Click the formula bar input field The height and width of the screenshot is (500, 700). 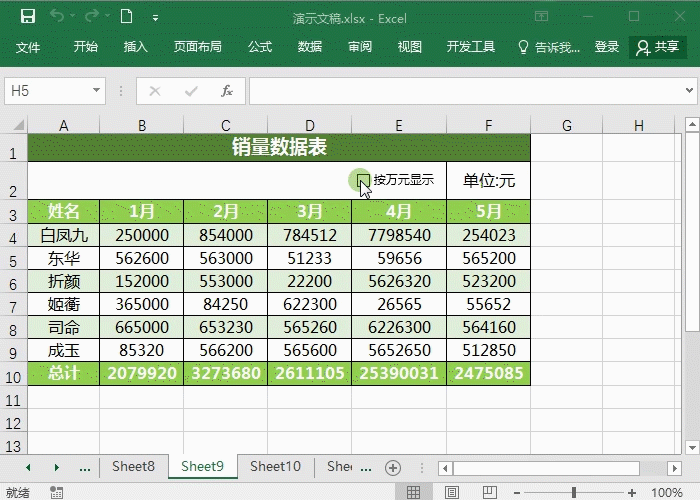click(x=465, y=91)
